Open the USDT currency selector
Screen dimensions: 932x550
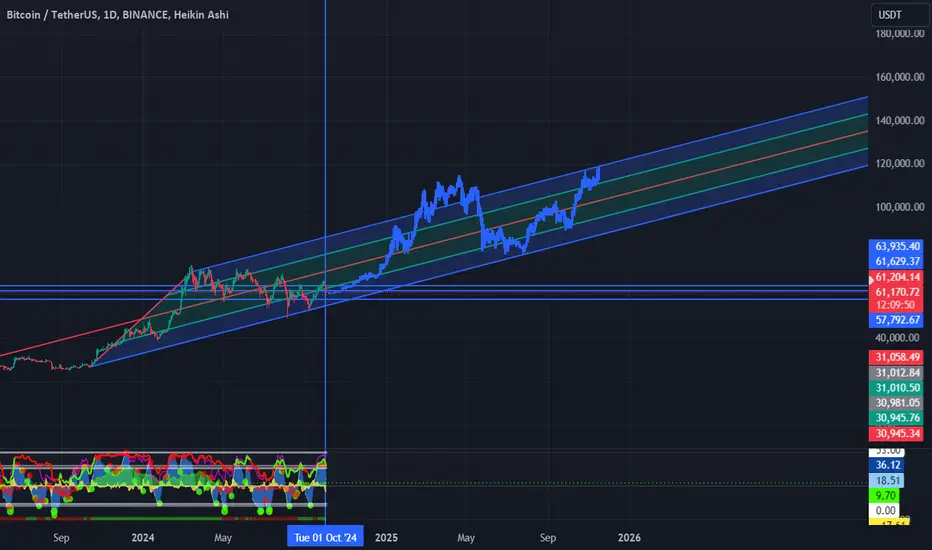pos(899,15)
